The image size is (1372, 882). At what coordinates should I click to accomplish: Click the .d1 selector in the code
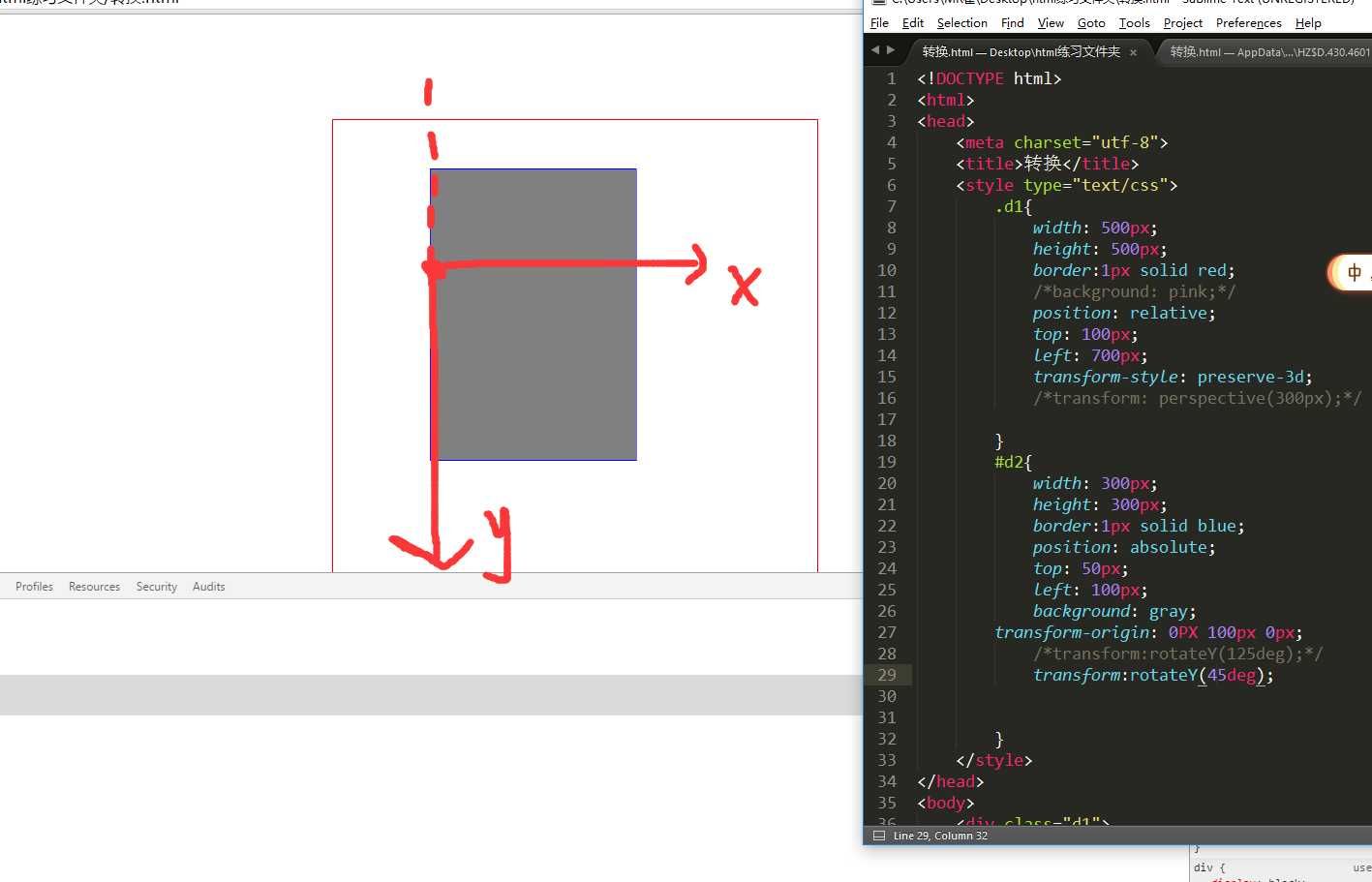pos(1013,206)
